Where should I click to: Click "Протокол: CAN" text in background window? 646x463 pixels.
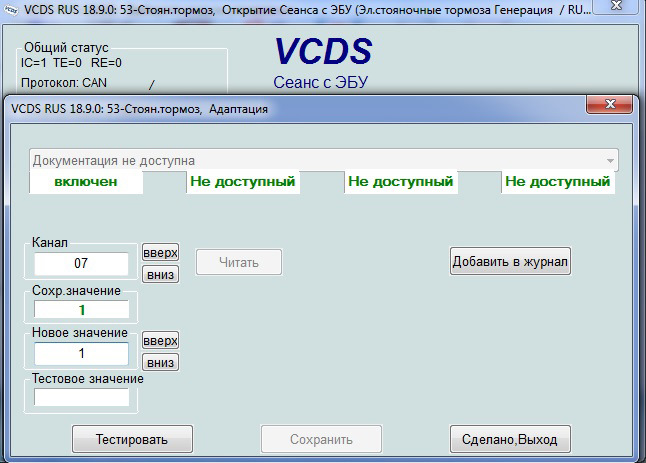64,83
